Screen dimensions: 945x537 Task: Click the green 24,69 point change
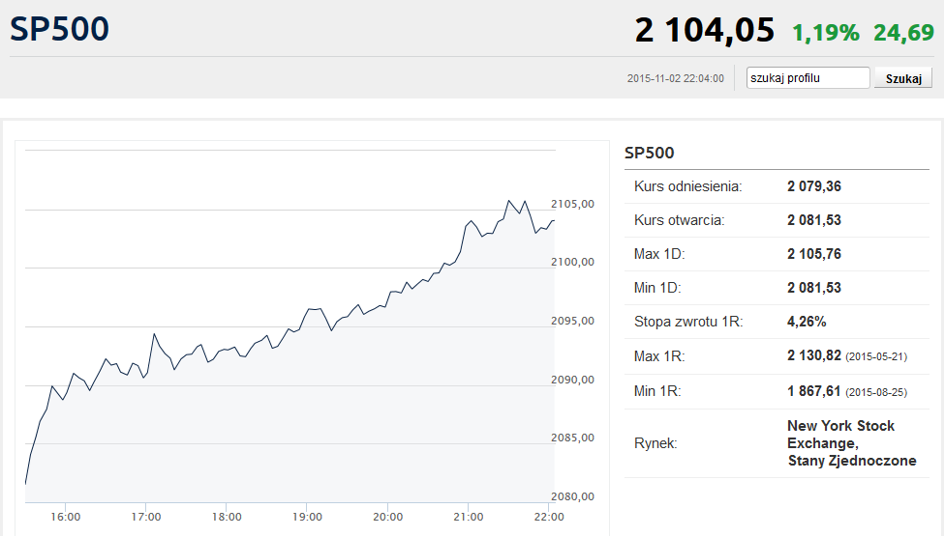click(903, 33)
